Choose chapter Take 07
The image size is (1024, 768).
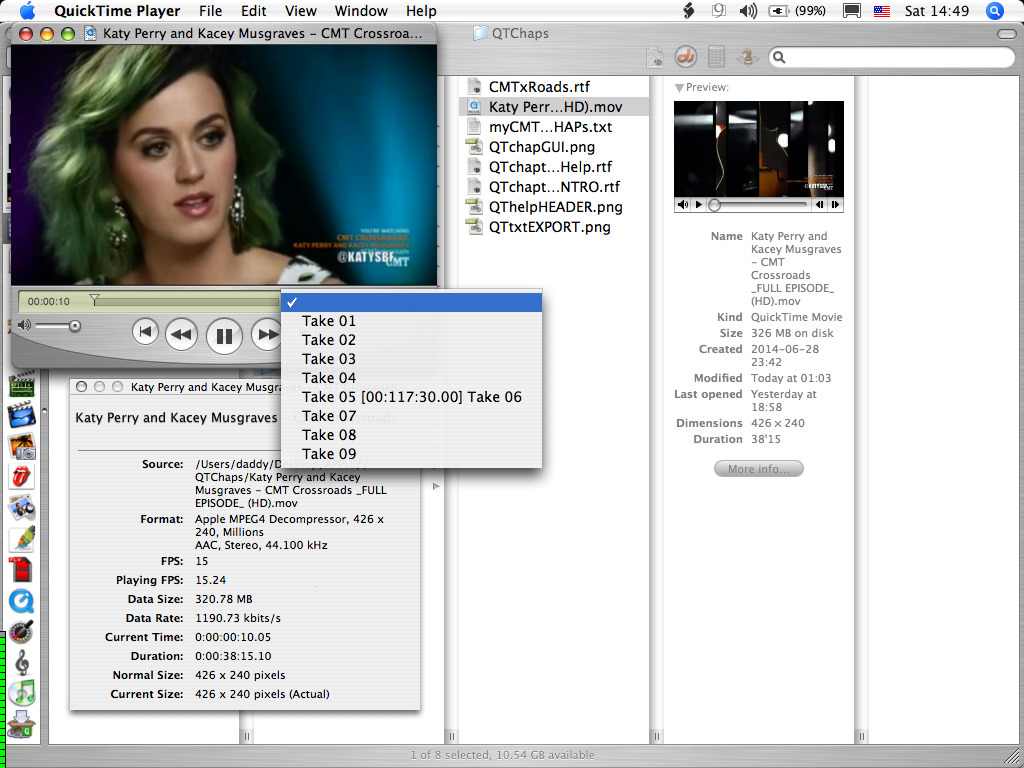tap(411, 416)
